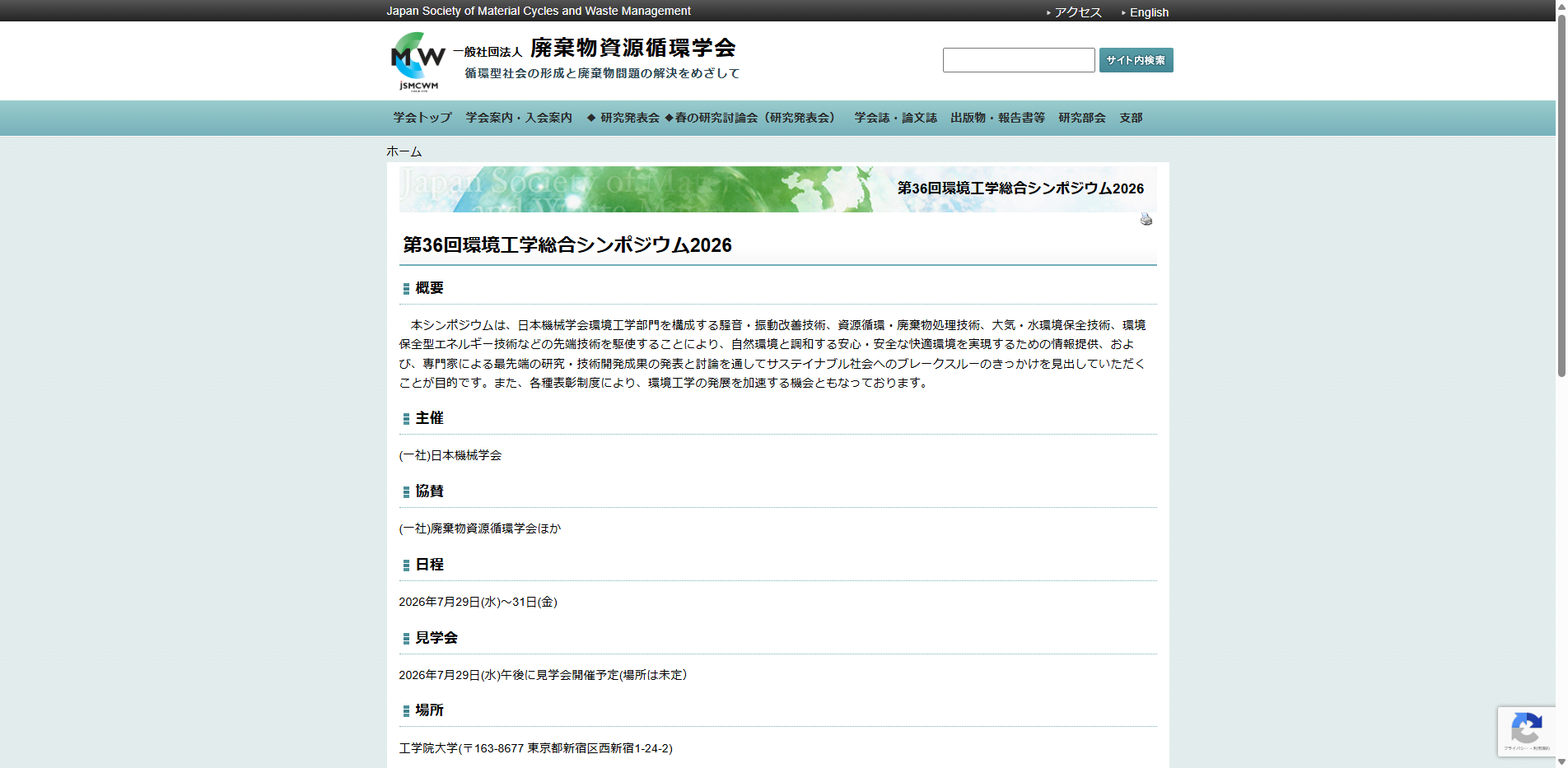Viewport: 1568px width, 768px height.
Task: Click the marker icon beside 場所 heading
Action: [x=405, y=710]
